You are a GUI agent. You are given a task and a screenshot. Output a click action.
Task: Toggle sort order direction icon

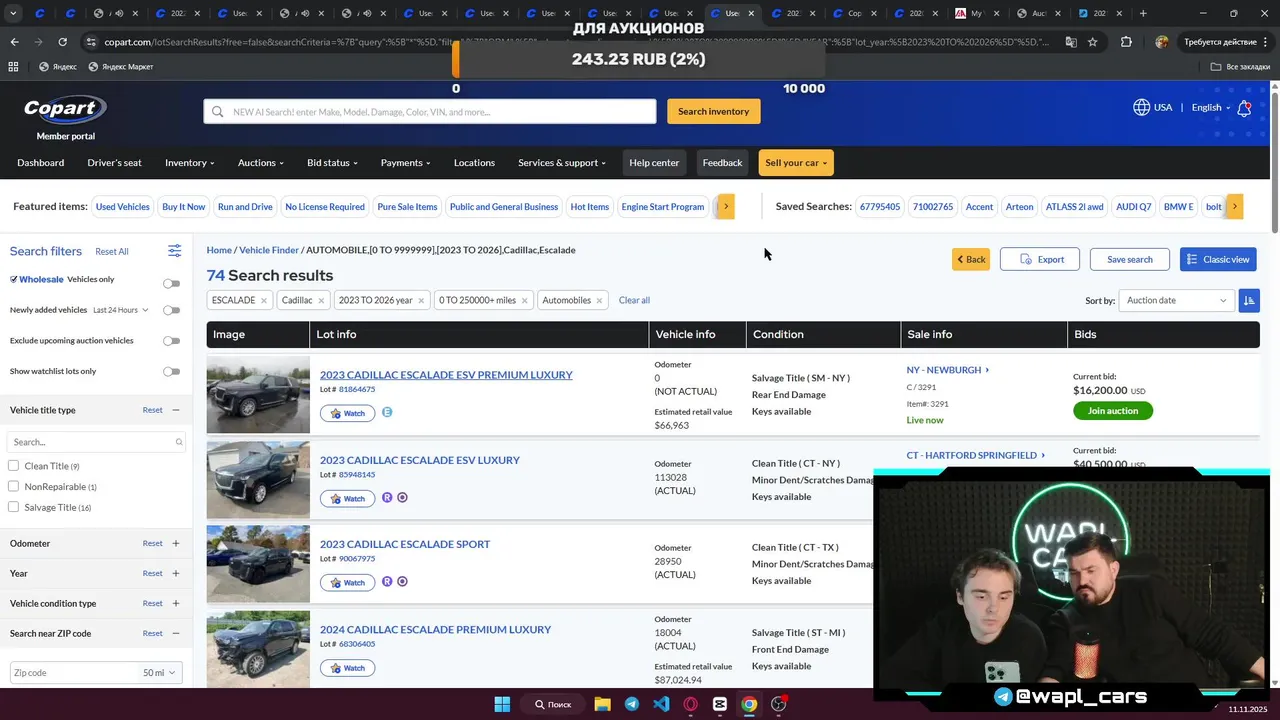tap(1248, 300)
